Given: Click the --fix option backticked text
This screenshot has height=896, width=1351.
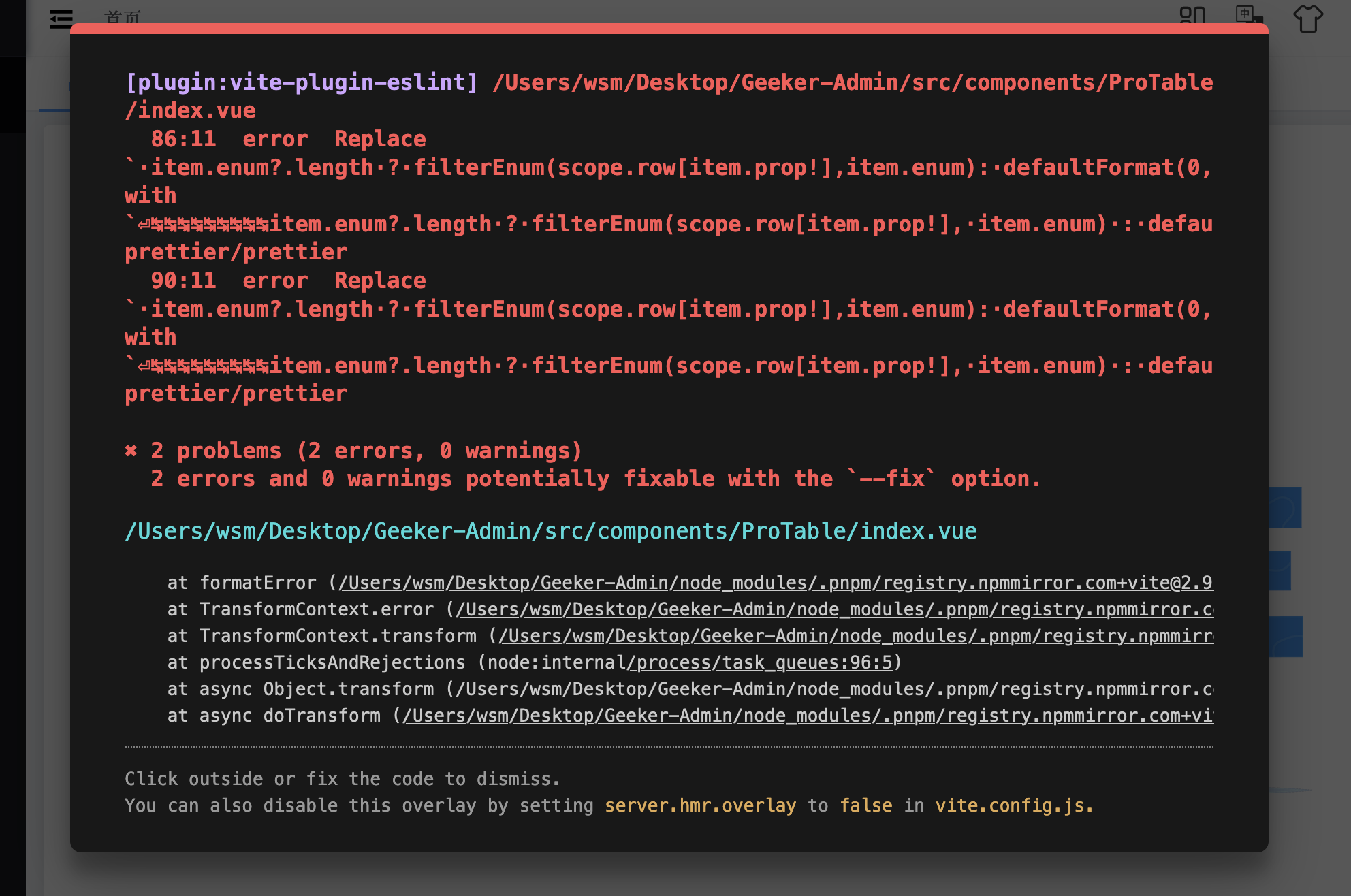Looking at the screenshot, I should tap(889, 479).
